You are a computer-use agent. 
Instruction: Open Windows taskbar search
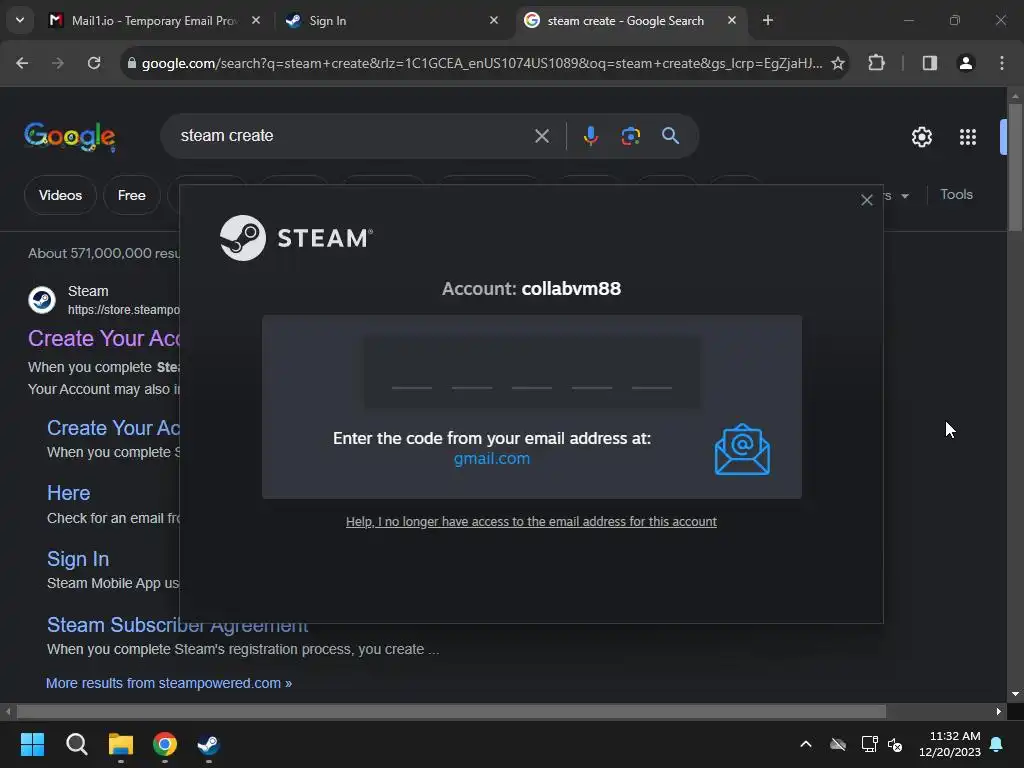point(76,744)
